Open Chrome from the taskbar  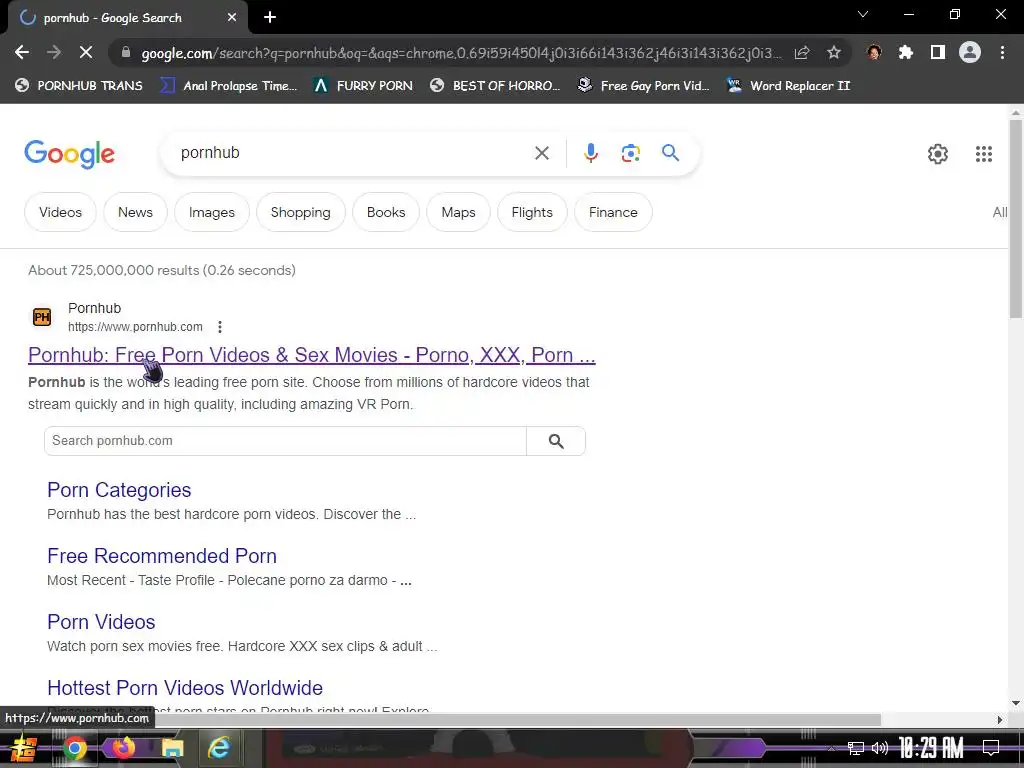[75, 748]
